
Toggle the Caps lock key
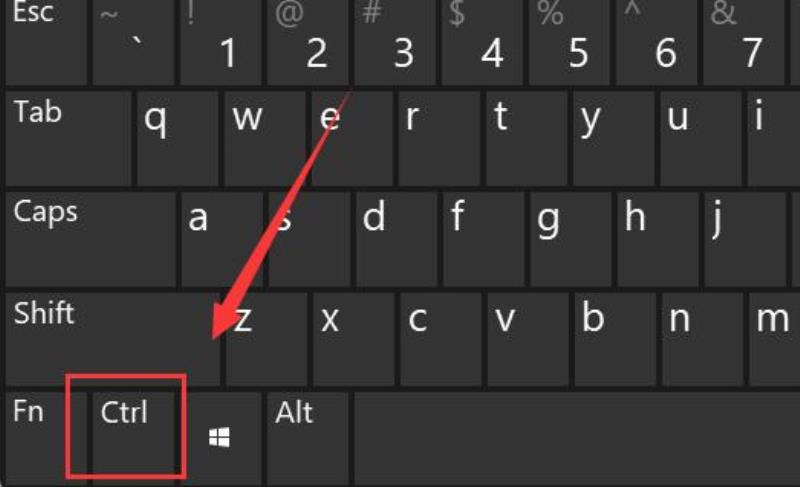[x=91, y=239]
